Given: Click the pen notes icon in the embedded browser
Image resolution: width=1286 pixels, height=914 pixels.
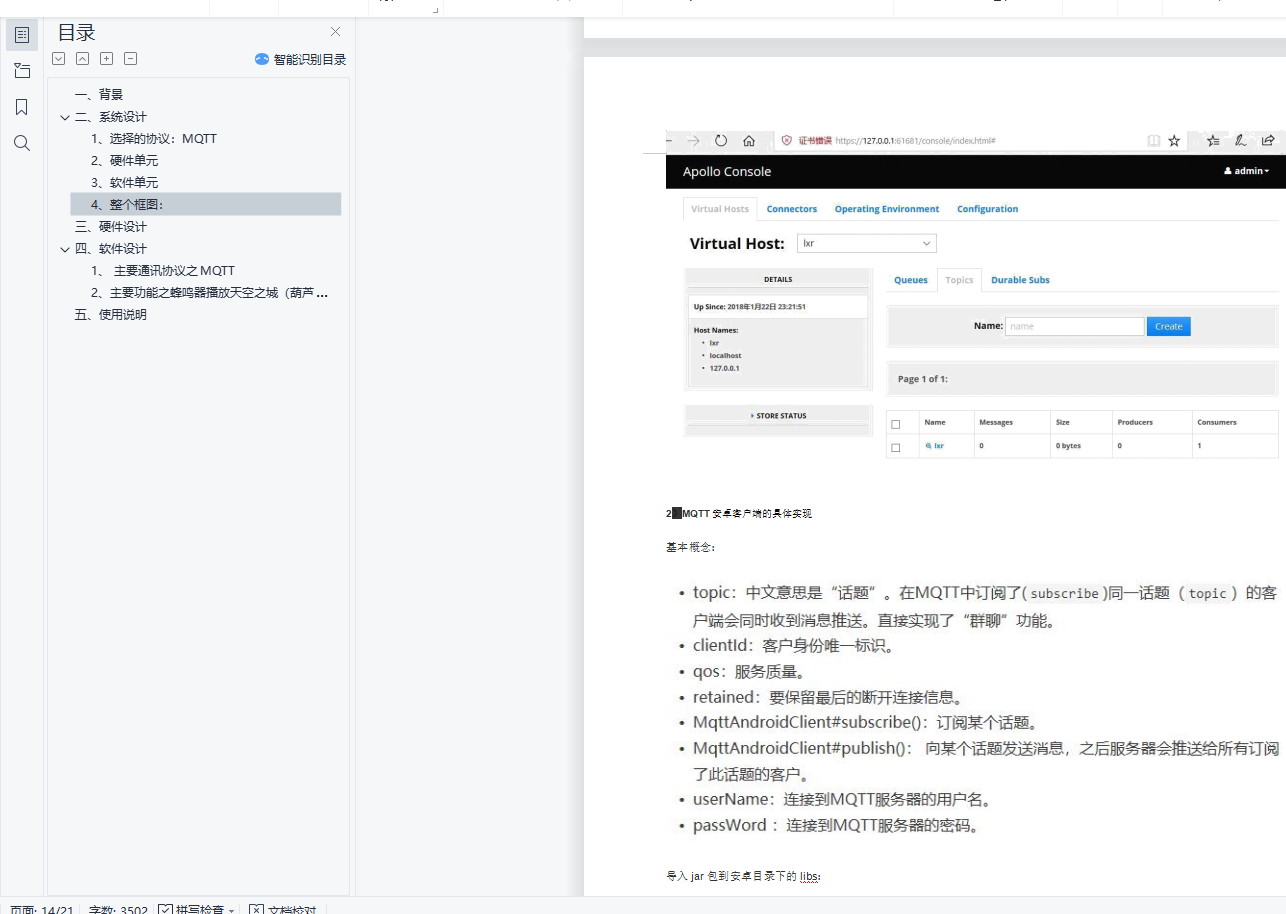Looking at the screenshot, I should click(1240, 141).
